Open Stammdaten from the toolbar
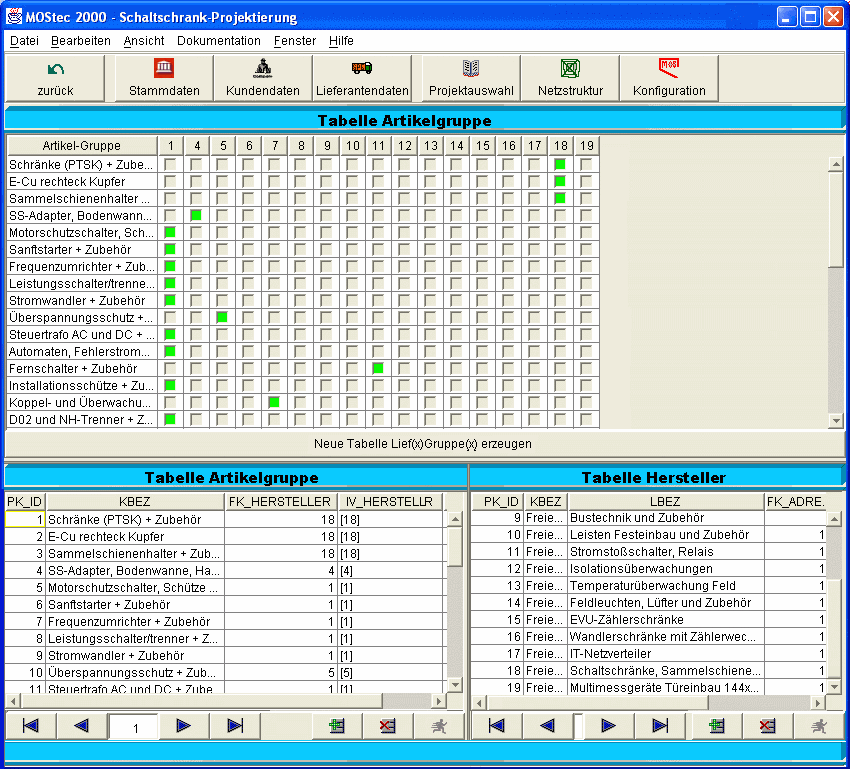Viewport: 850px width, 769px height. [164, 78]
